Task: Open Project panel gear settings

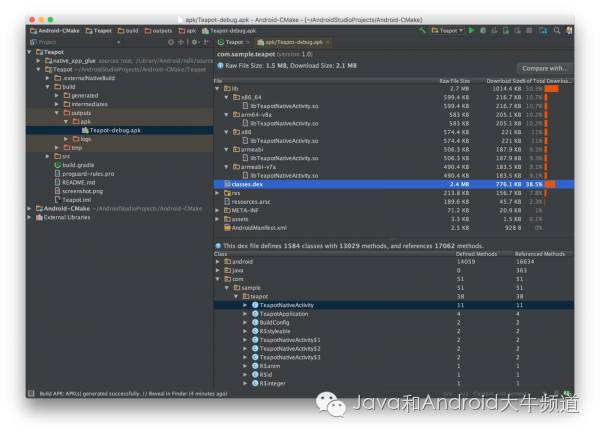Action: [x=194, y=42]
